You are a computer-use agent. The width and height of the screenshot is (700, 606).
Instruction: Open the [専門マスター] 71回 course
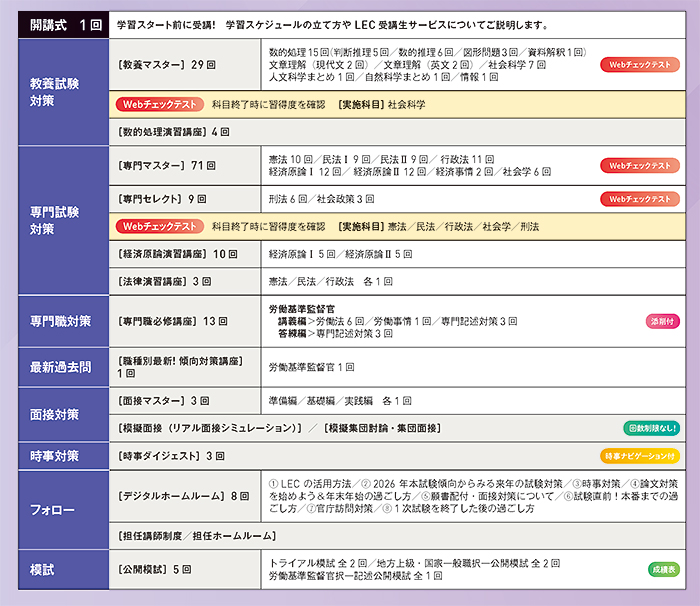point(167,165)
